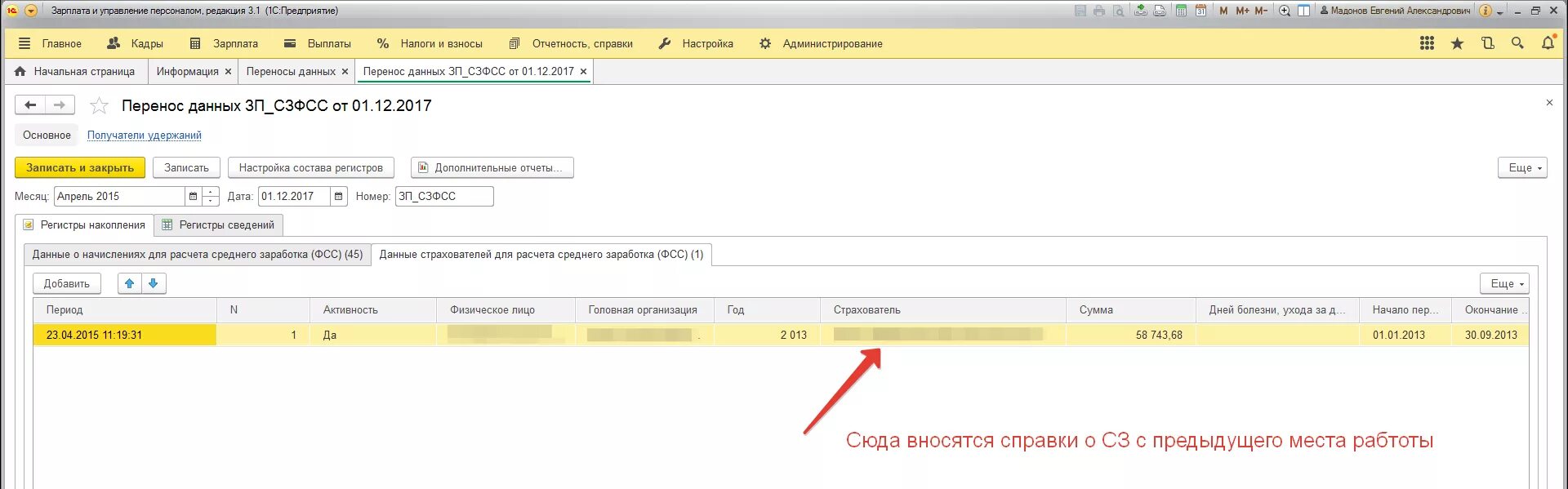The width and height of the screenshot is (1568, 489).
Task: Click the Месяц up/down stepper arrows
Action: [x=211, y=196]
